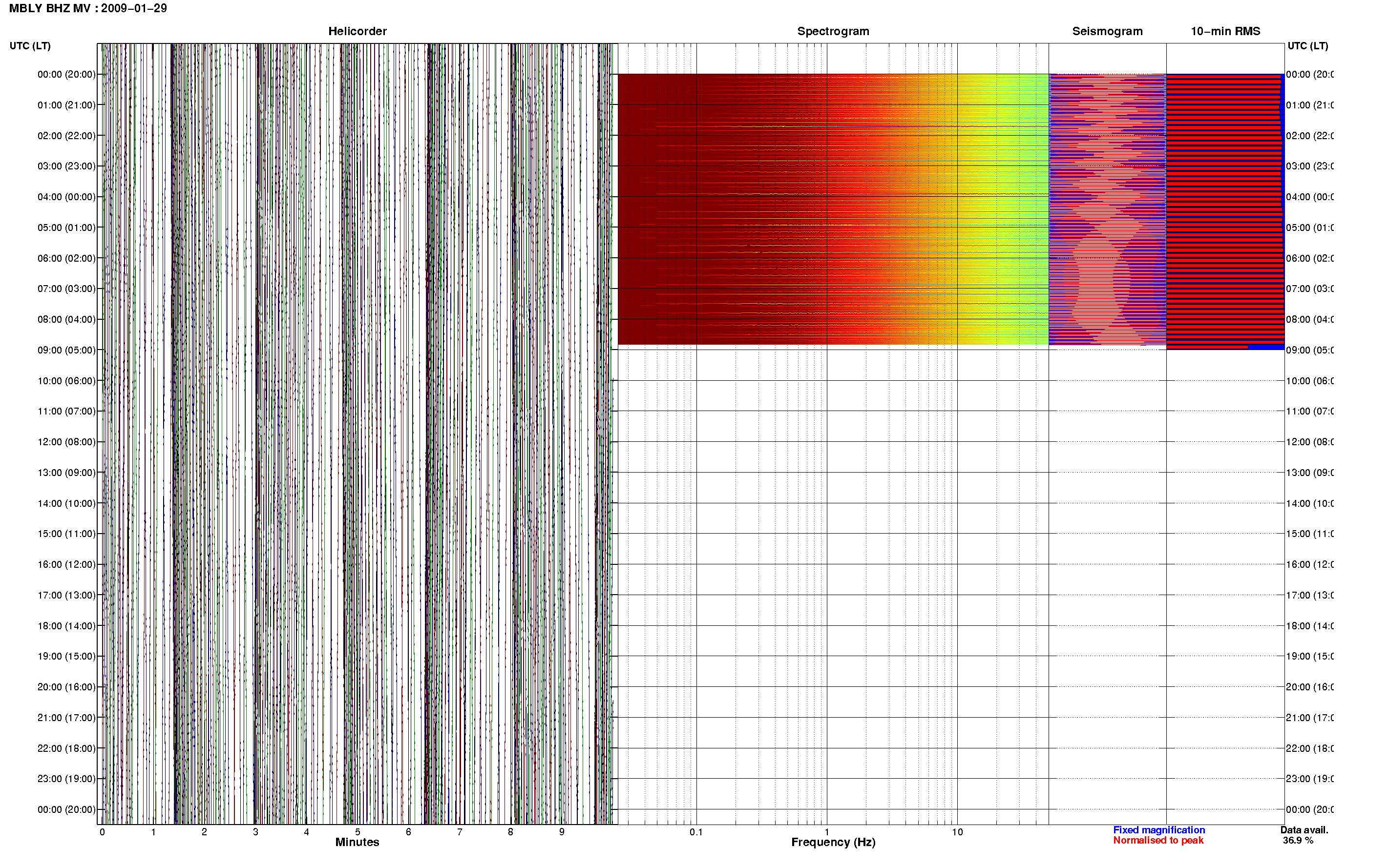Click the "11:00 (07:00)" time label

pyautogui.click(x=66, y=411)
